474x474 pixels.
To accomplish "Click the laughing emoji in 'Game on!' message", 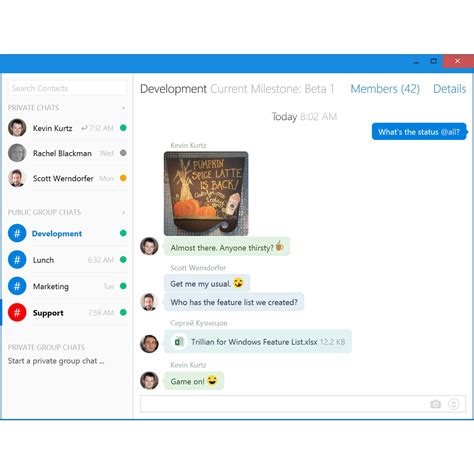I will pyautogui.click(x=212, y=380).
